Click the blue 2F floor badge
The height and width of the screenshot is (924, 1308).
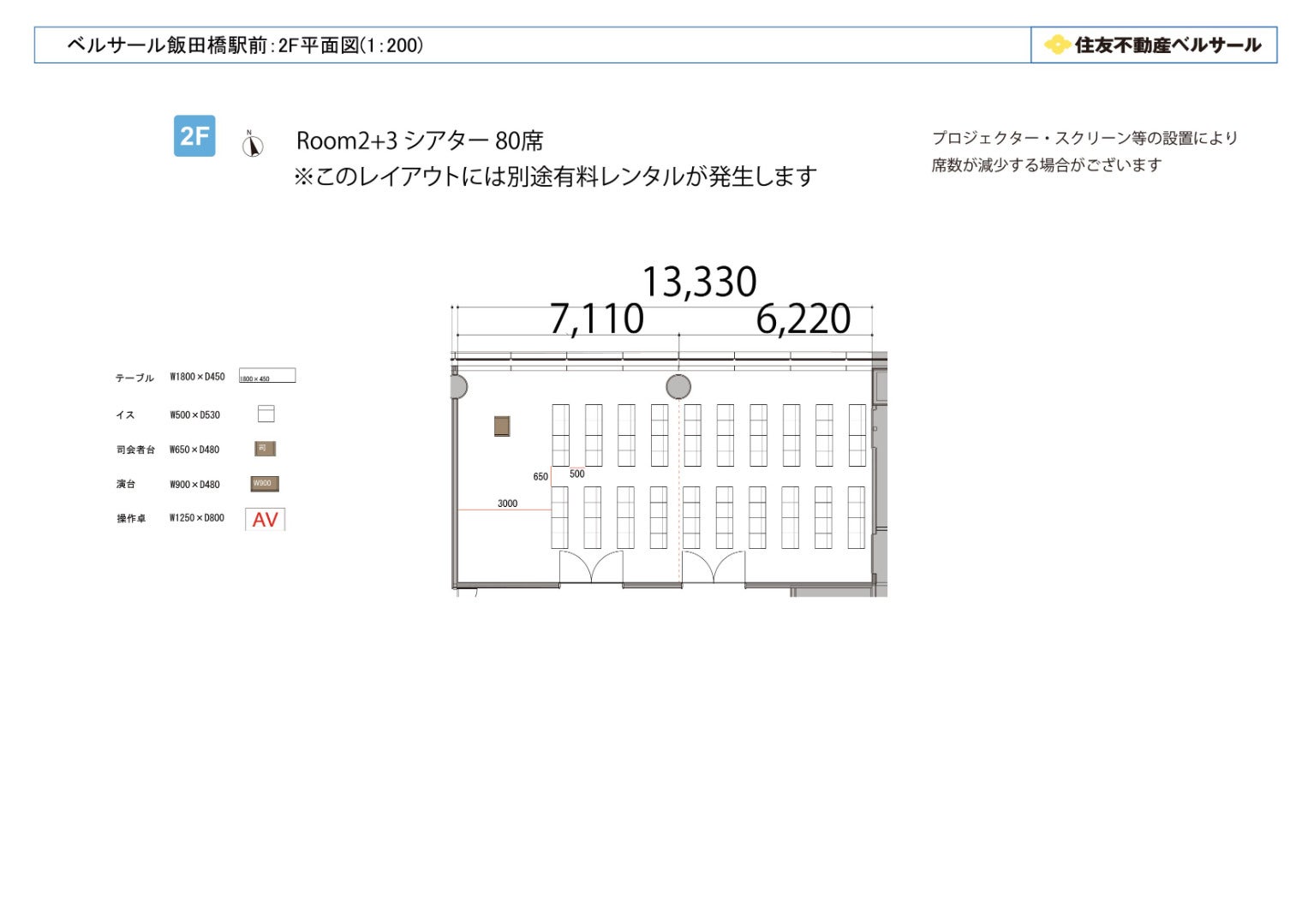(x=194, y=136)
